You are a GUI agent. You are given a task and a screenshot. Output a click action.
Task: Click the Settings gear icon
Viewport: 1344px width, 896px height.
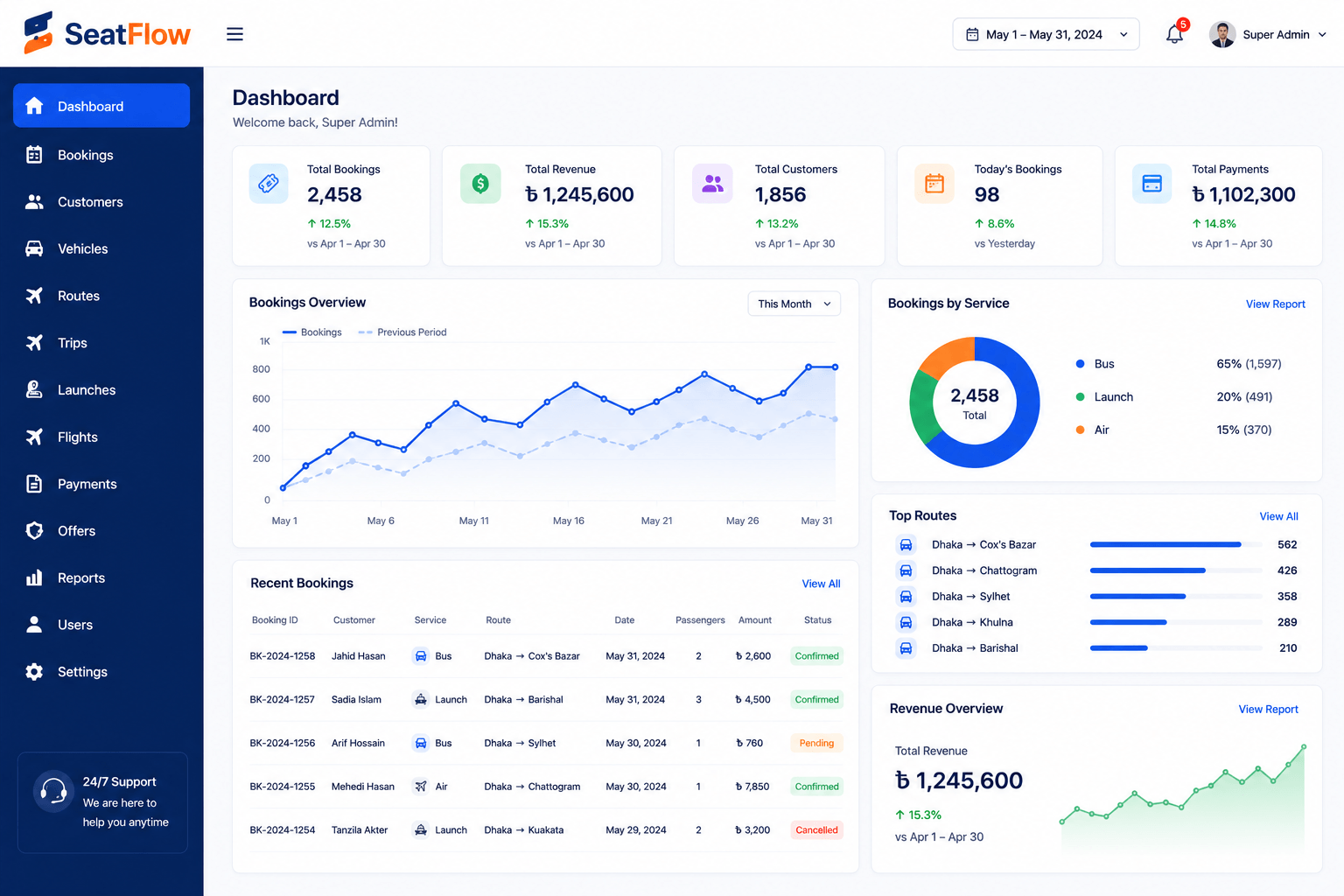[34, 672]
